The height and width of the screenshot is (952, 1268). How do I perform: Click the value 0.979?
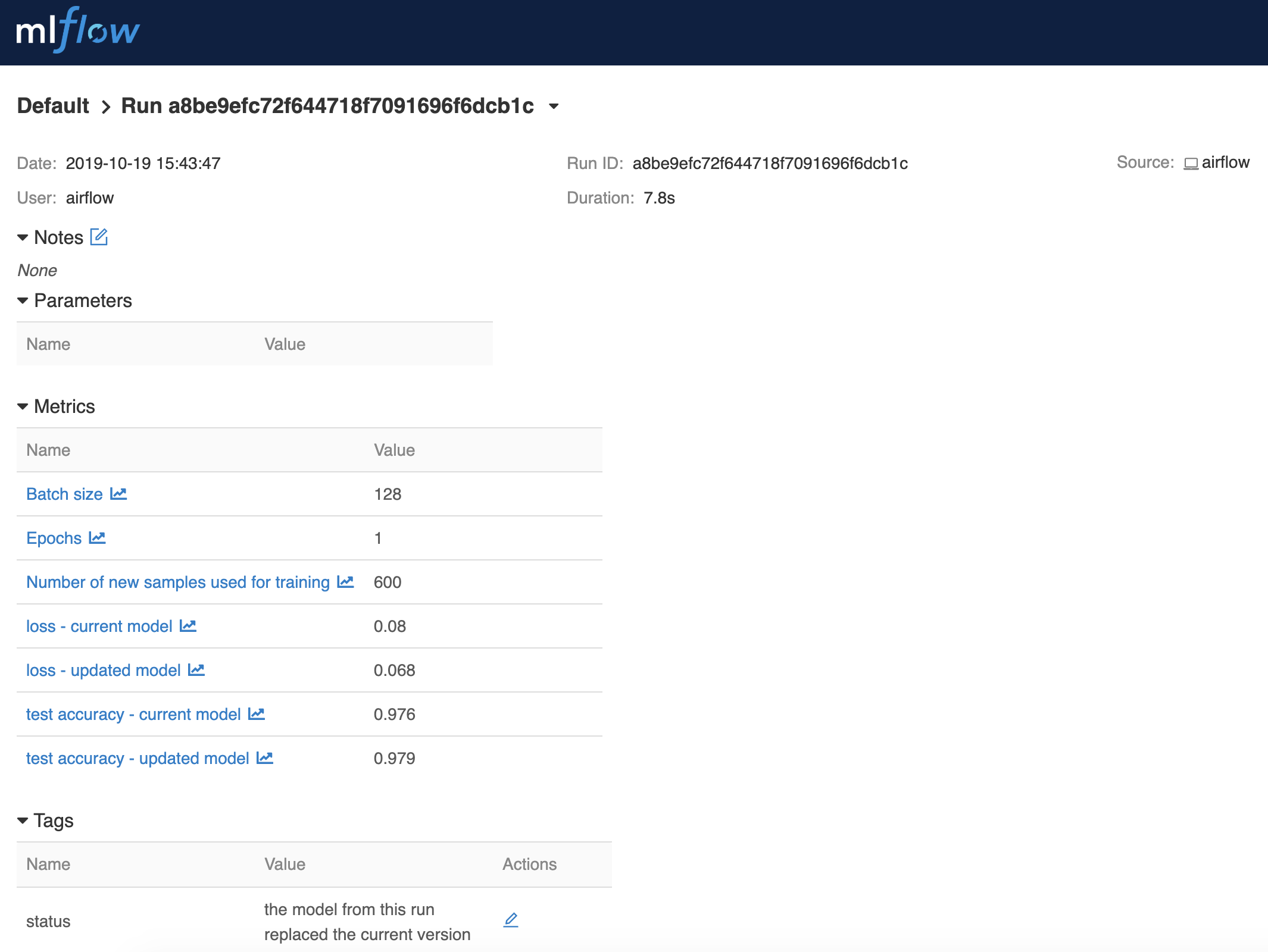pyautogui.click(x=395, y=758)
